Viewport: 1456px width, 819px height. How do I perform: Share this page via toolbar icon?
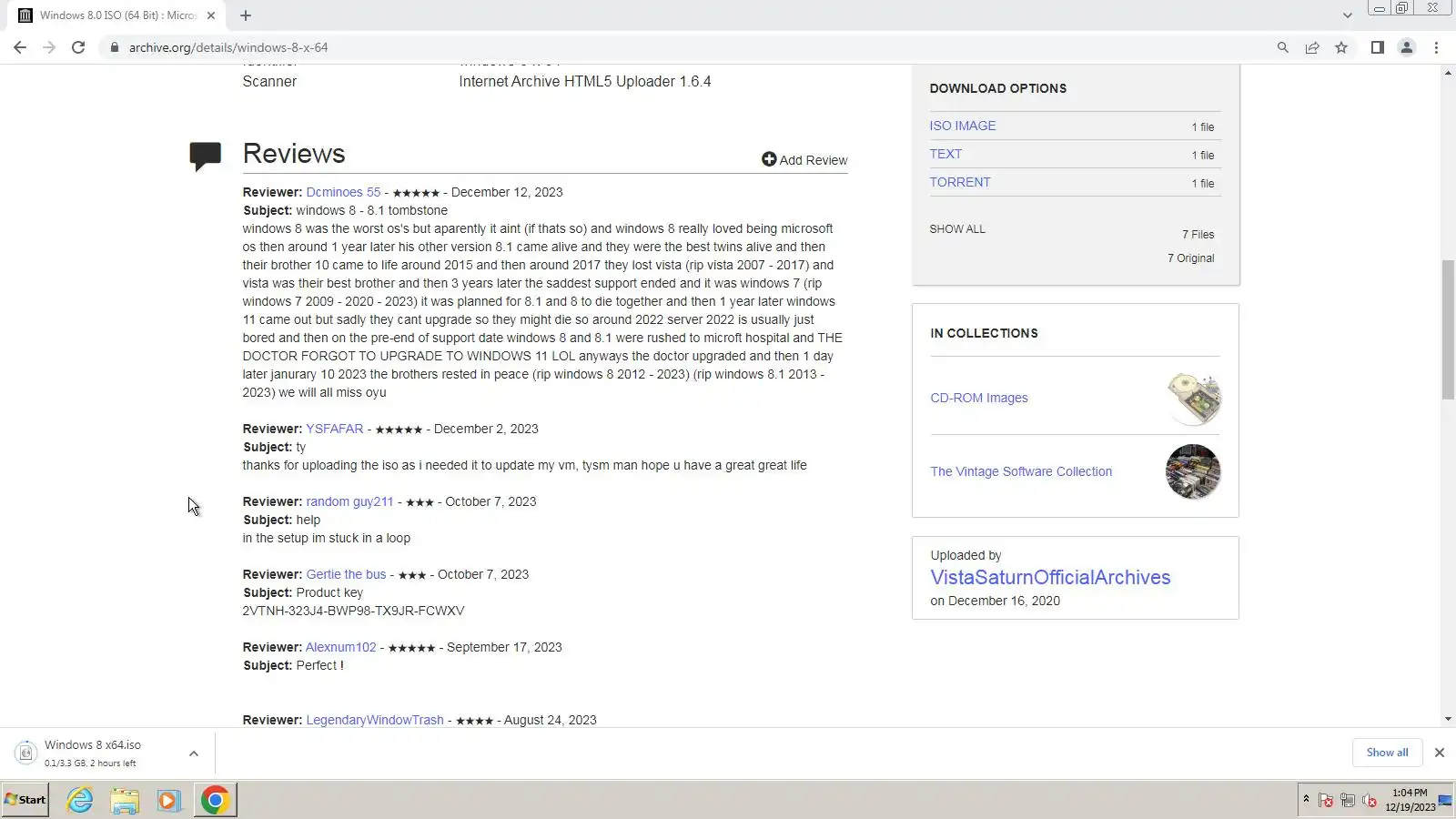point(1311,47)
